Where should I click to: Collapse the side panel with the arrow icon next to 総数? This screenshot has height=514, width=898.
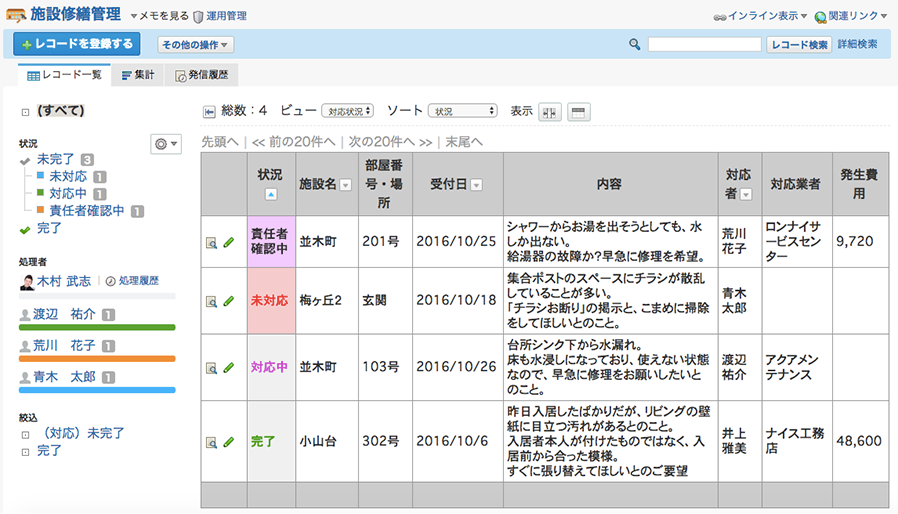[x=210, y=112]
